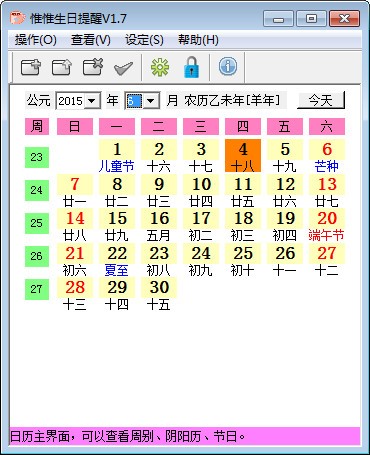
Task: Click week number 25 cell
Action: click(x=37, y=223)
